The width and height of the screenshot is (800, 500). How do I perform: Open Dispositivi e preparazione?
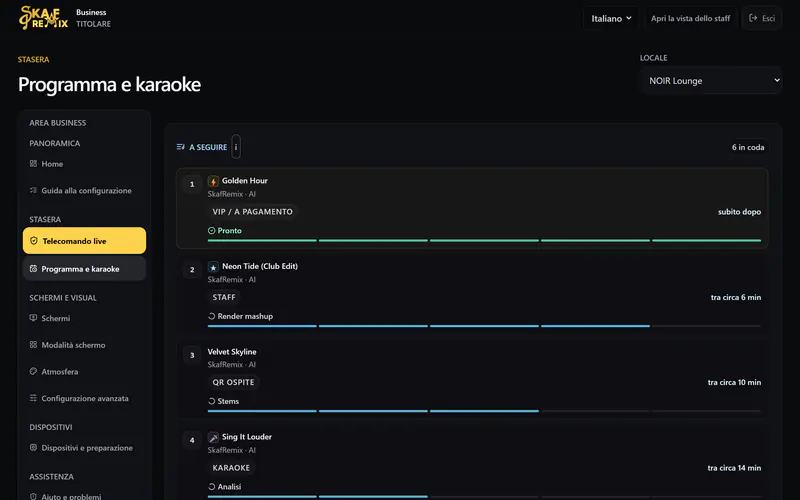(84, 447)
